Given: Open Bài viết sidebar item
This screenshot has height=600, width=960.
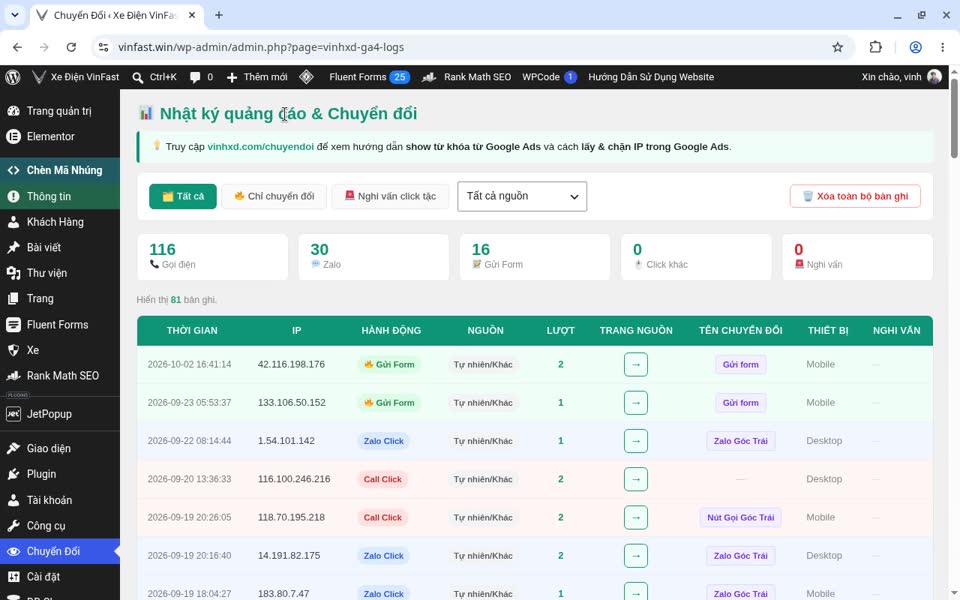Looking at the screenshot, I should (60, 247).
